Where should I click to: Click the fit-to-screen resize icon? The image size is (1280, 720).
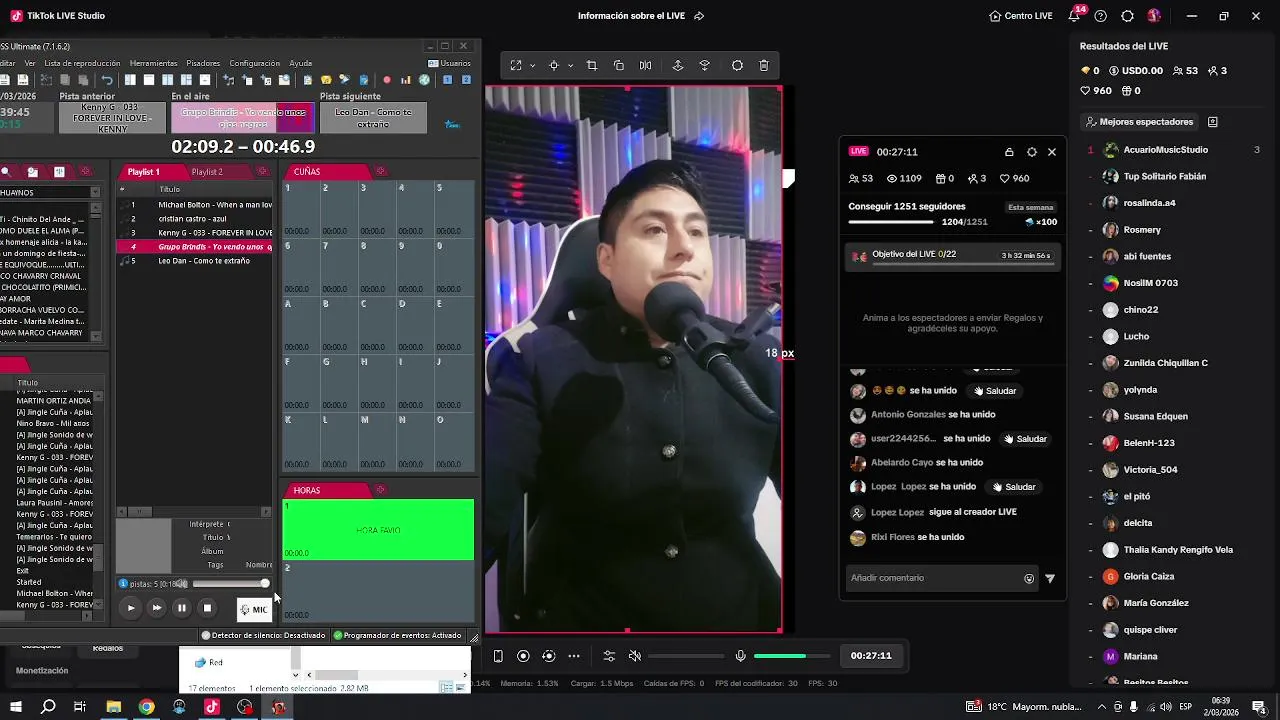point(516,66)
